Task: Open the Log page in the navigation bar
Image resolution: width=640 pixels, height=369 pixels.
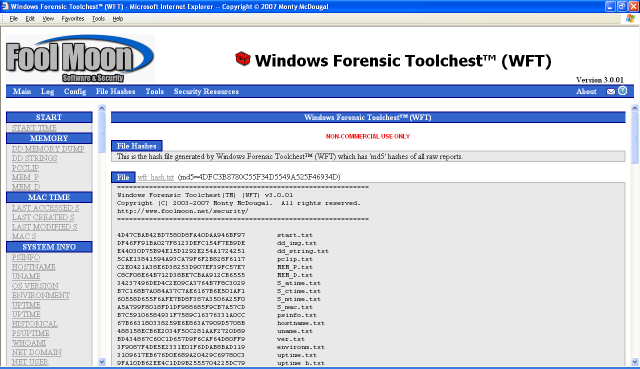Action: pyautogui.click(x=47, y=91)
